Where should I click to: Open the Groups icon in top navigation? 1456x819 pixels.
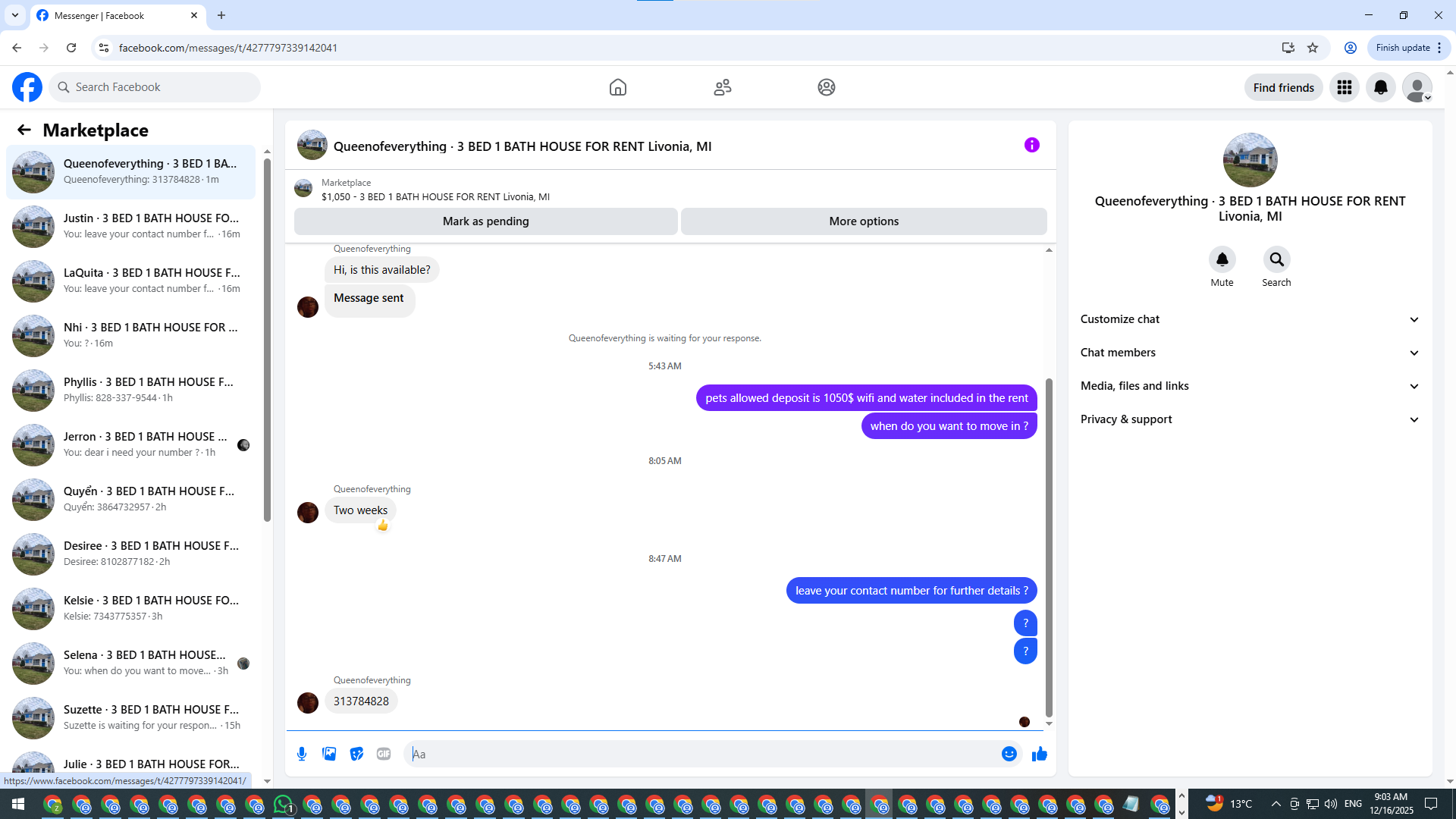coord(827,87)
